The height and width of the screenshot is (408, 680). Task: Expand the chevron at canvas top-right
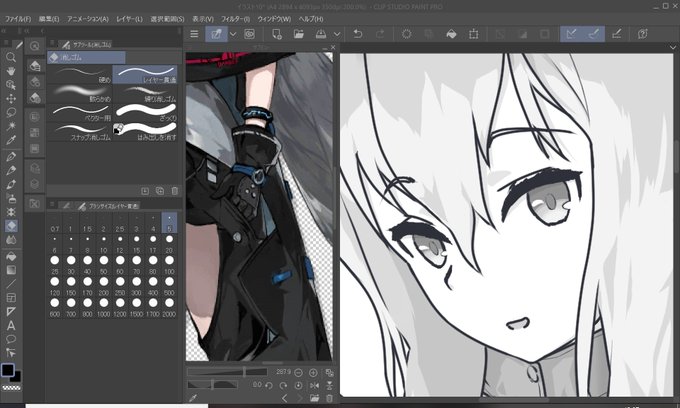[x=673, y=47]
